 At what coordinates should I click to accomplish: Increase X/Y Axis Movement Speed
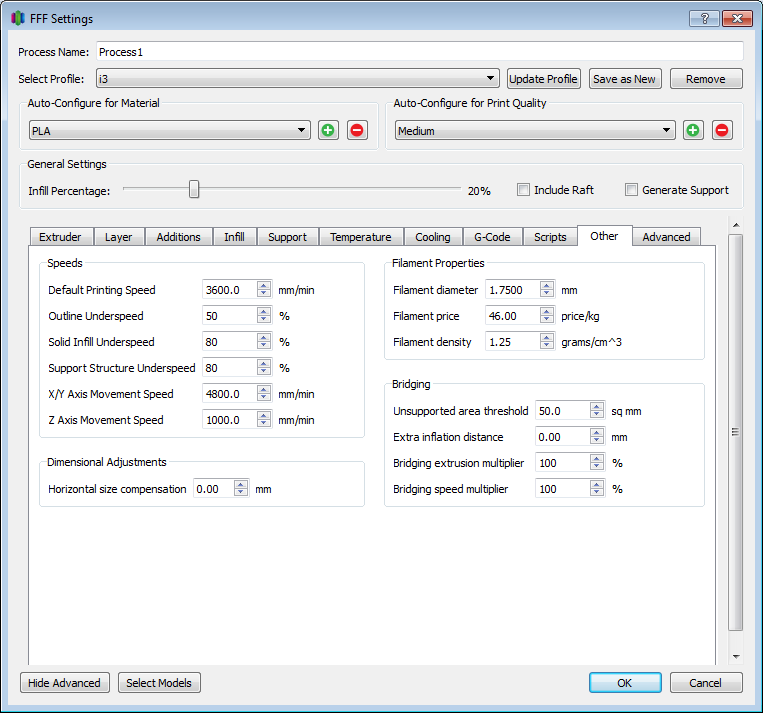(264, 389)
